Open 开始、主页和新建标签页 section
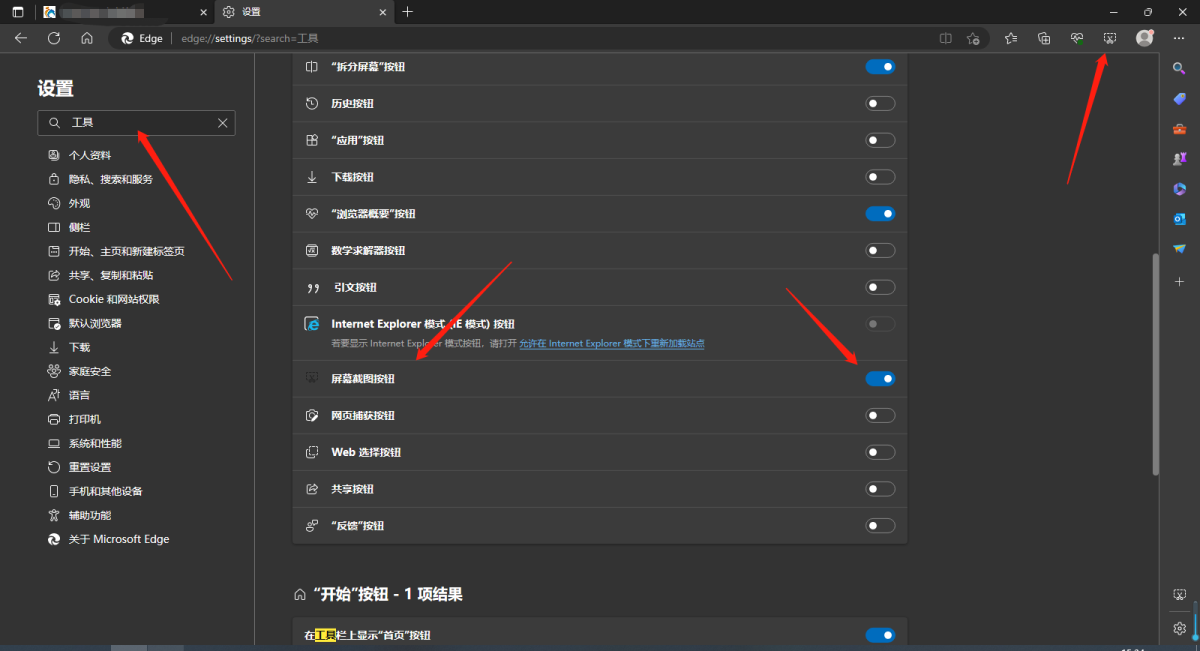 (116, 251)
